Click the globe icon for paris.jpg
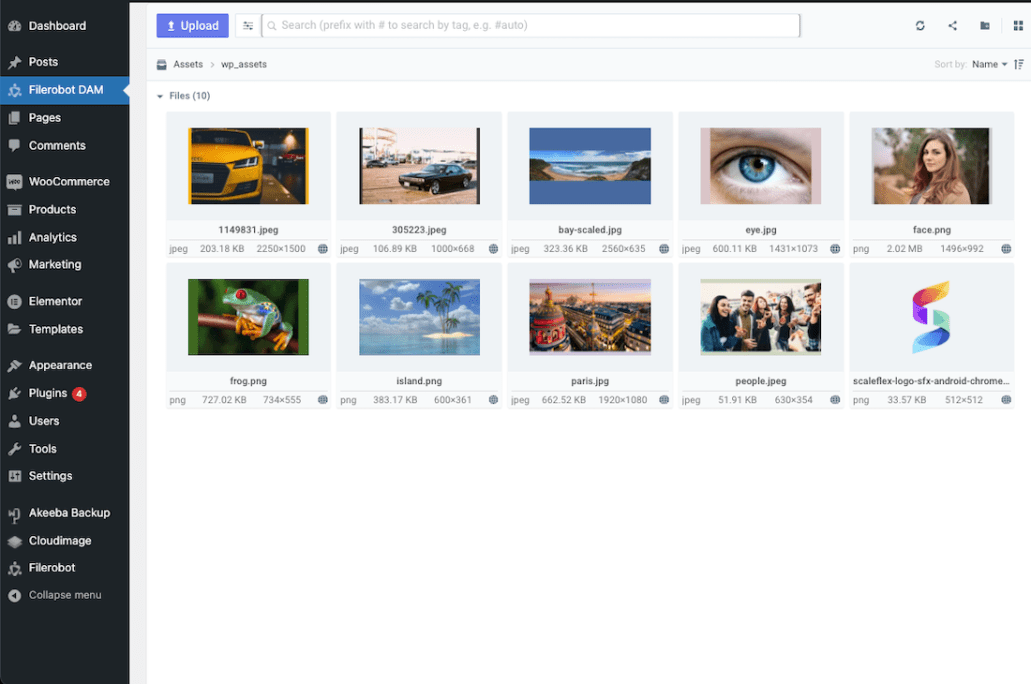The image size is (1031, 684). pos(664,400)
